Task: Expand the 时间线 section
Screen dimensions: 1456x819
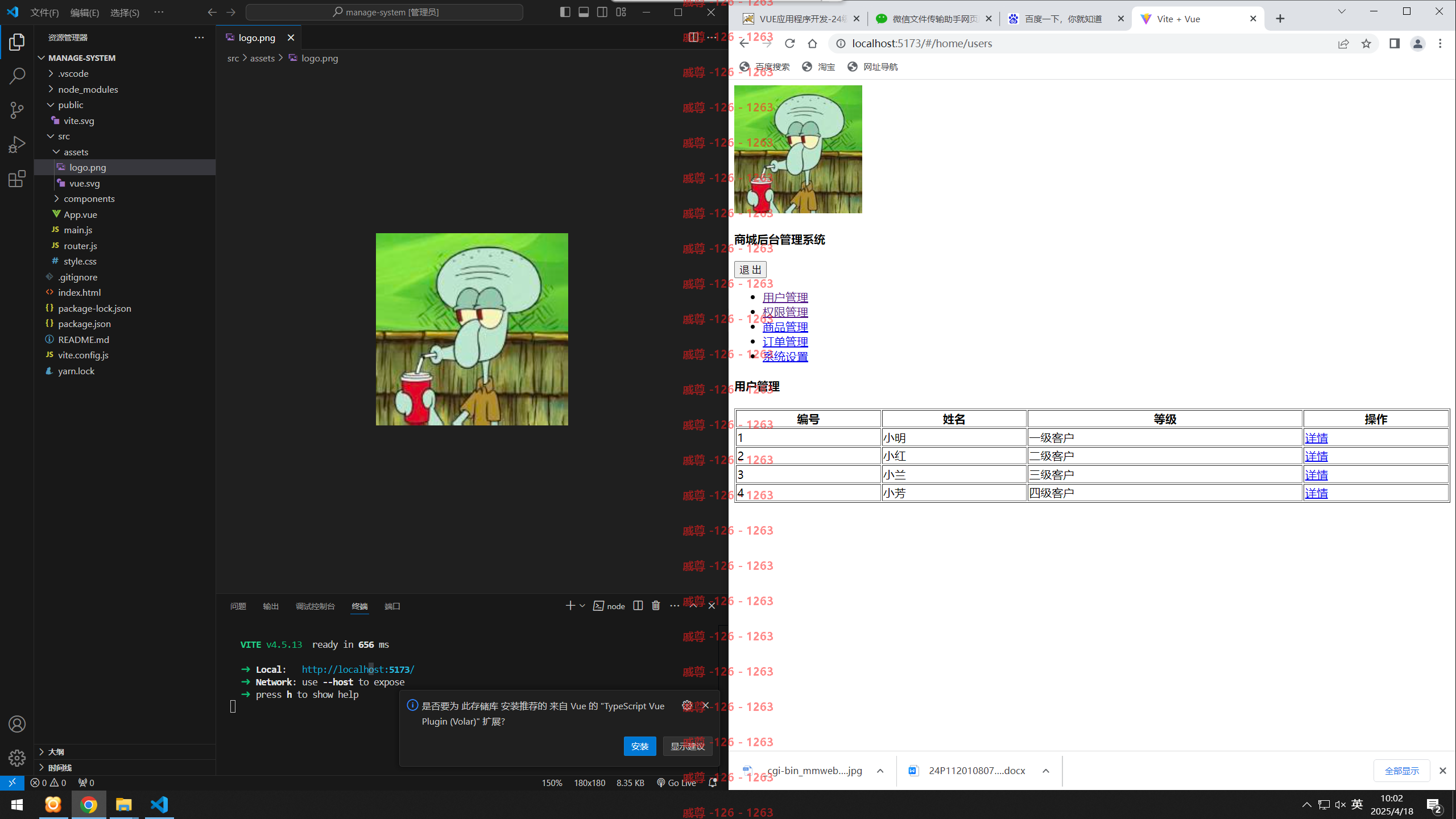Action: (125, 768)
